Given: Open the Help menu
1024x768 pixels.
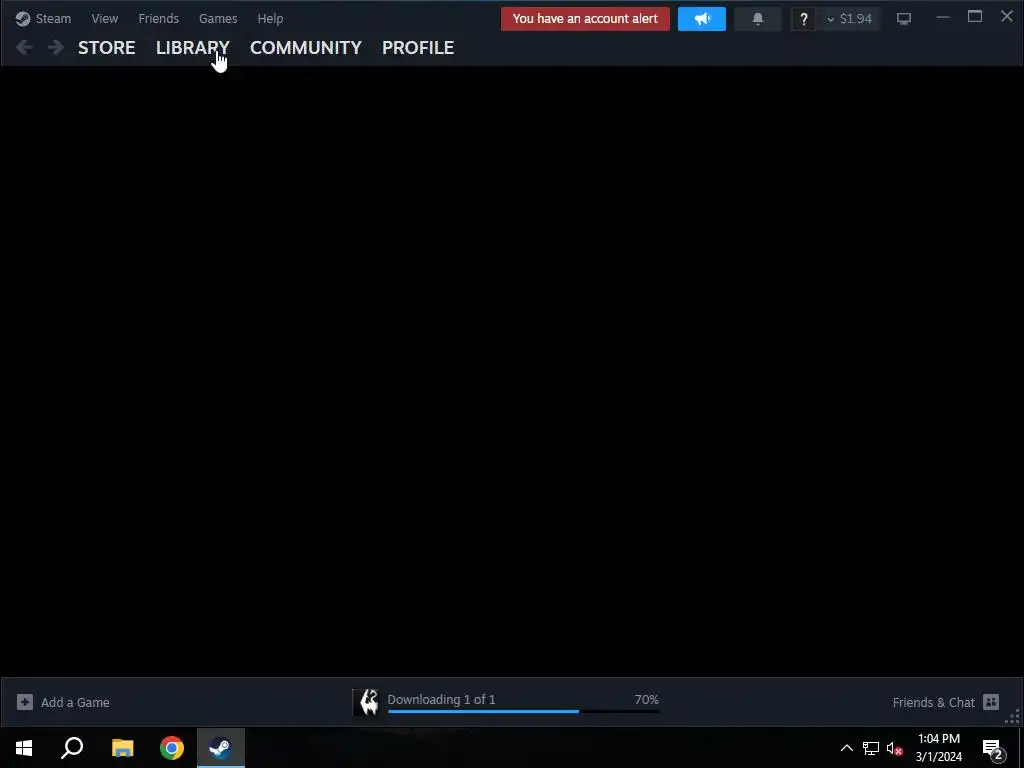Looking at the screenshot, I should 270,18.
